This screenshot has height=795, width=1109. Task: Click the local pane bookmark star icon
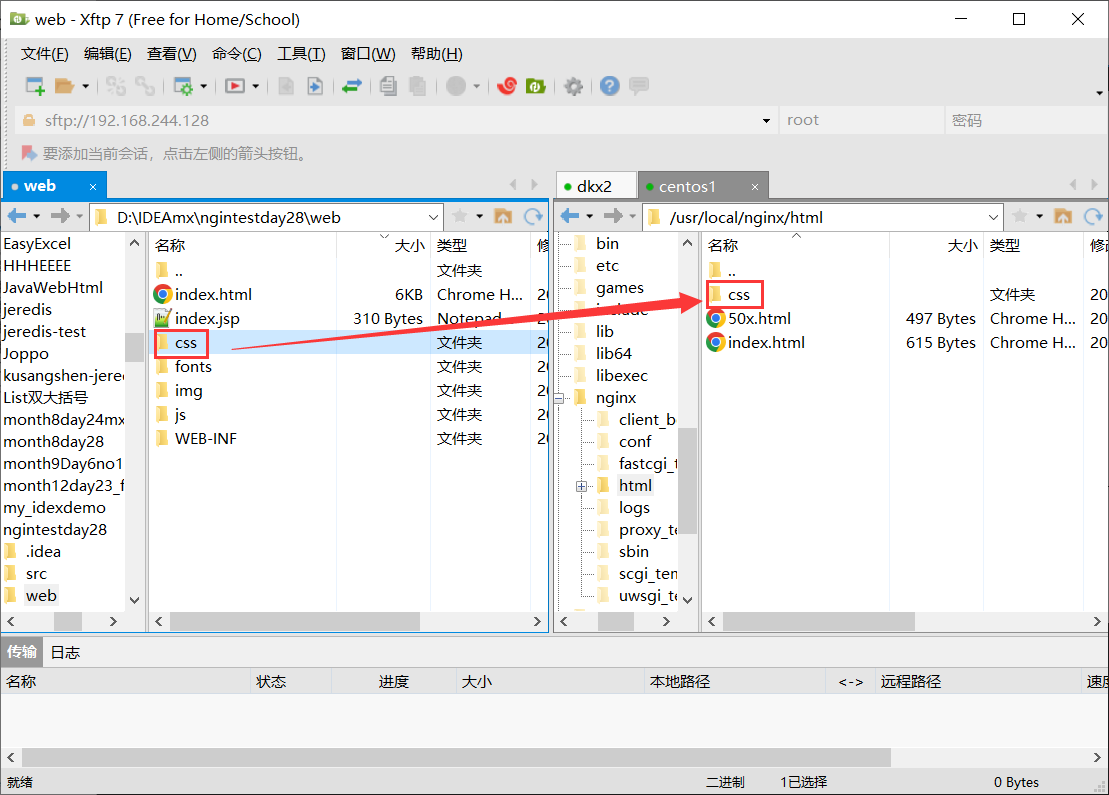(460, 216)
